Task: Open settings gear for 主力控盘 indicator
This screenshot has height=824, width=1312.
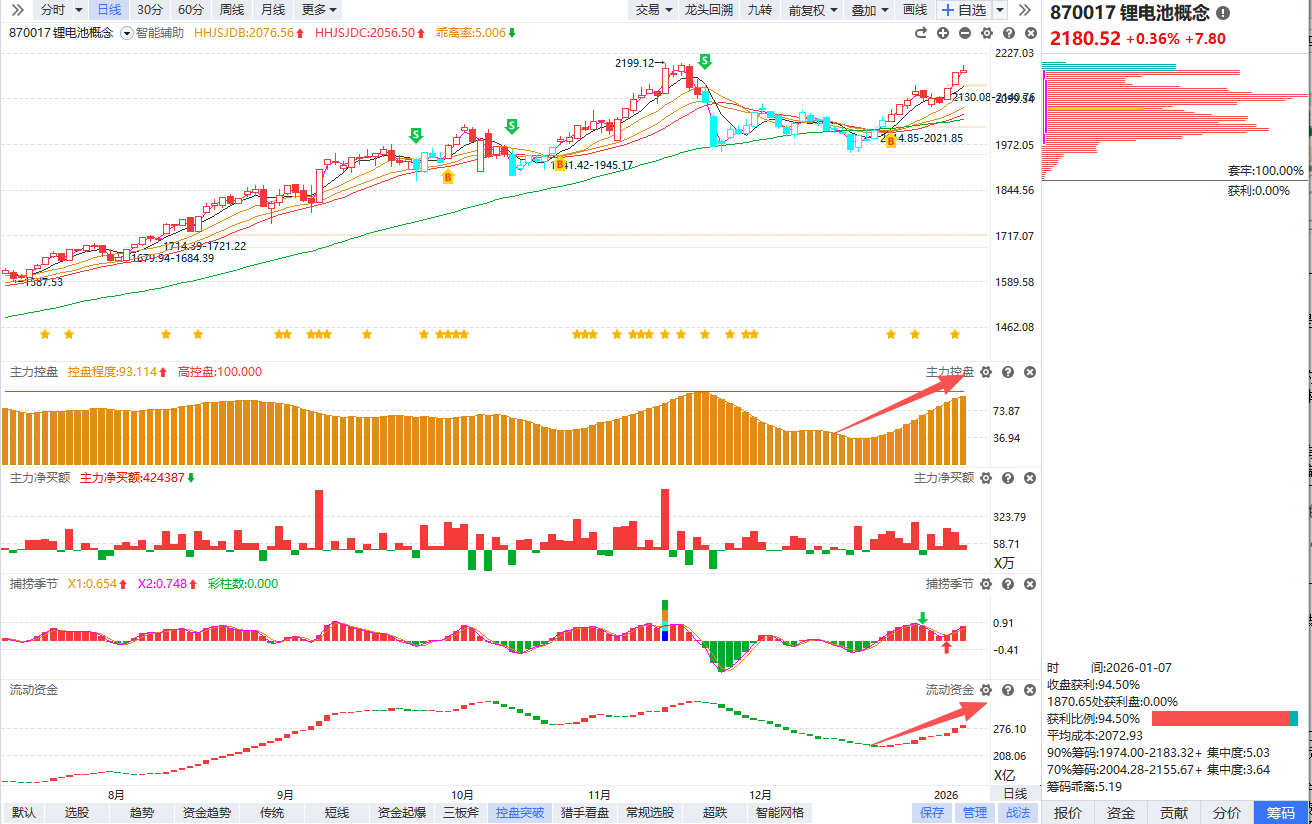Action: [x=986, y=372]
